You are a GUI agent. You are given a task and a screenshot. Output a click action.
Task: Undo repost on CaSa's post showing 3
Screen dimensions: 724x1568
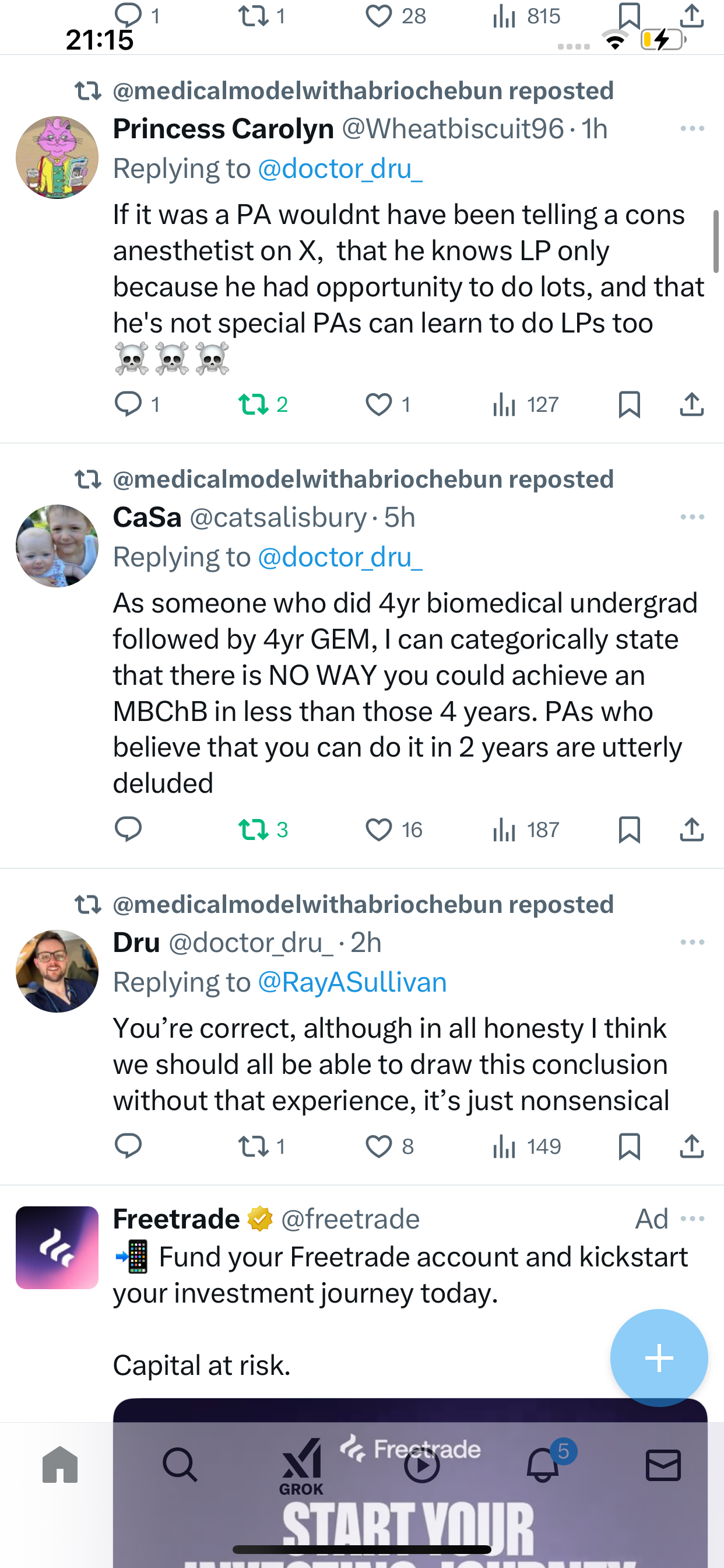point(263,829)
